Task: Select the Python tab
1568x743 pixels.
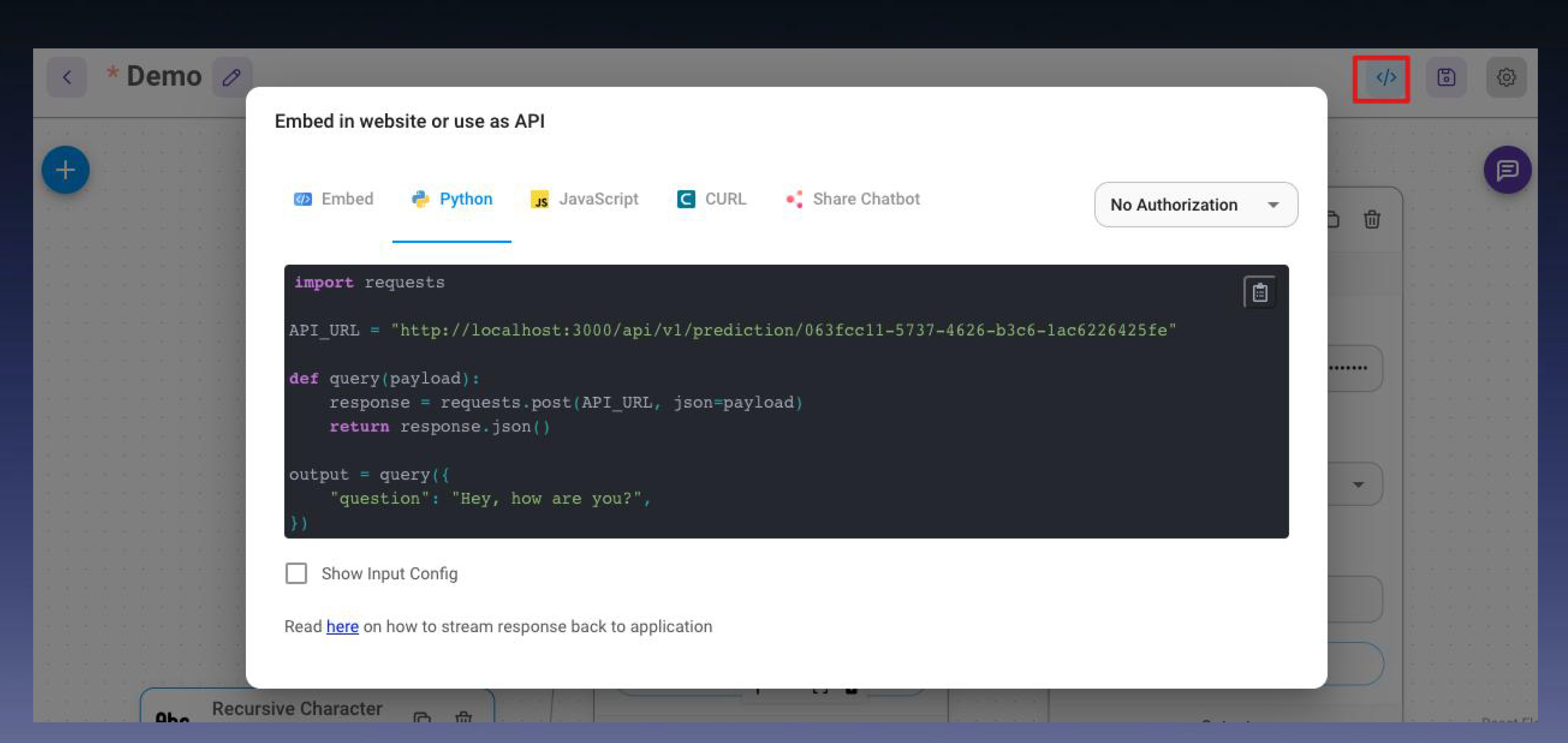Action: click(x=452, y=199)
